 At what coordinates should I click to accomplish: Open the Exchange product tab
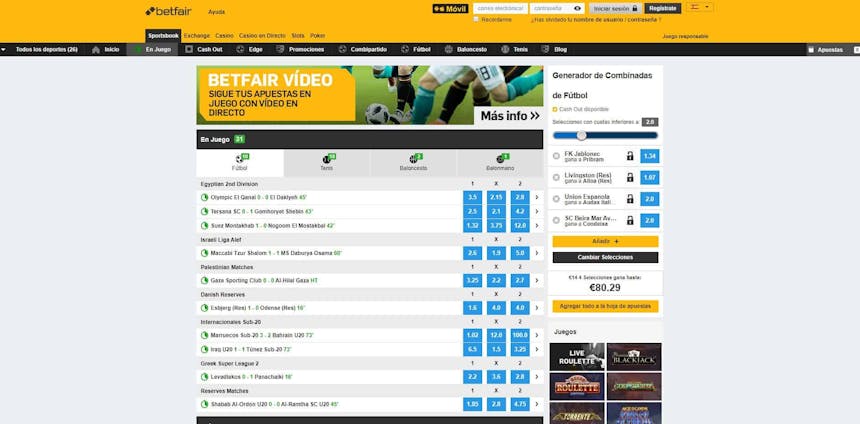click(x=197, y=36)
